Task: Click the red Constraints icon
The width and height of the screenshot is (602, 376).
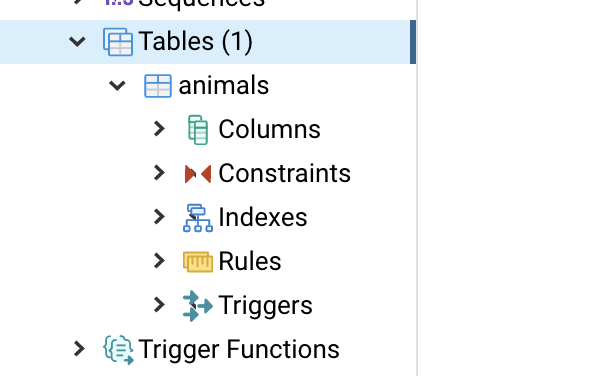Action: point(198,174)
